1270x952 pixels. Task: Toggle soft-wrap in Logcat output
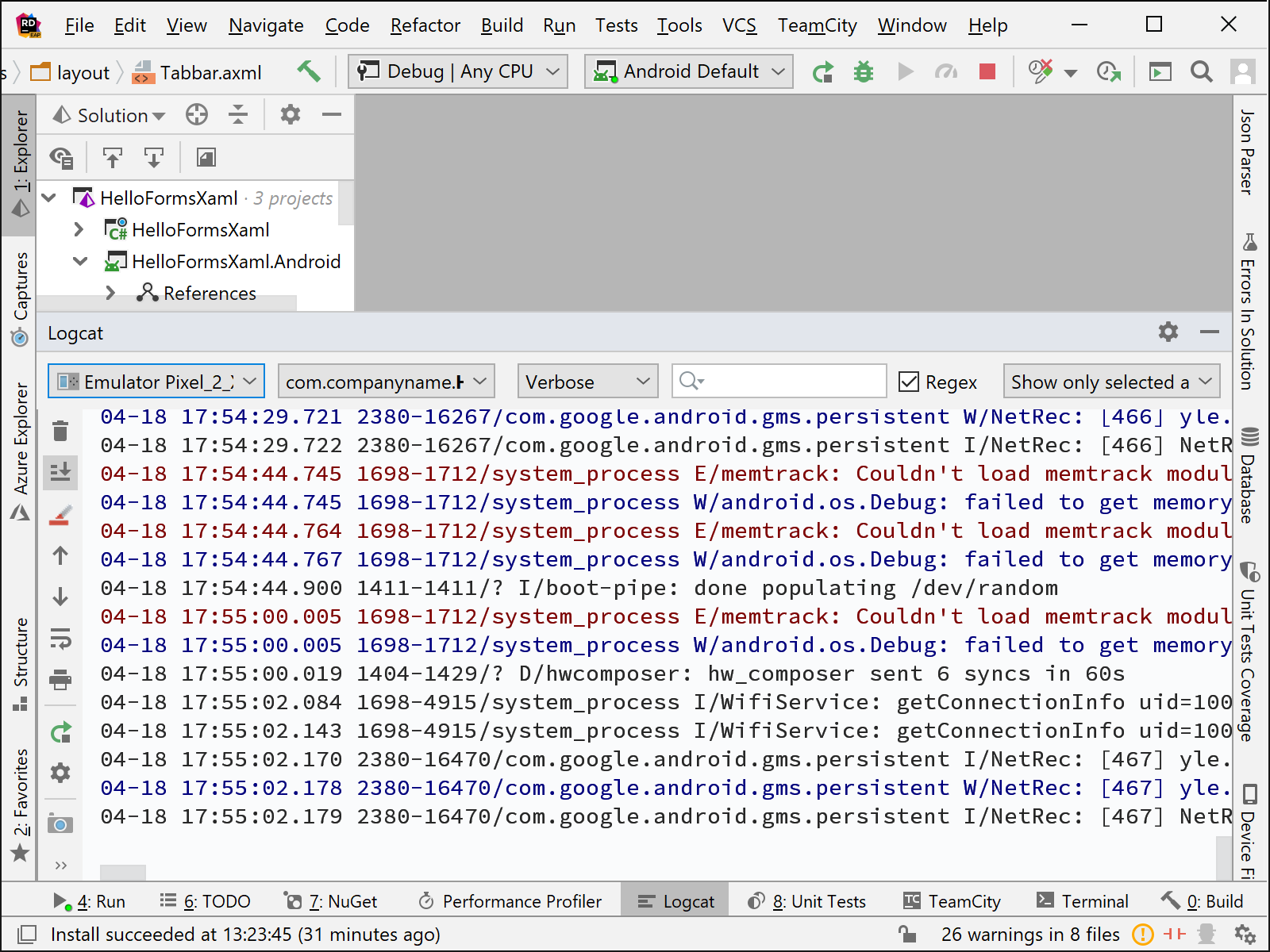click(x=60, y=639)
